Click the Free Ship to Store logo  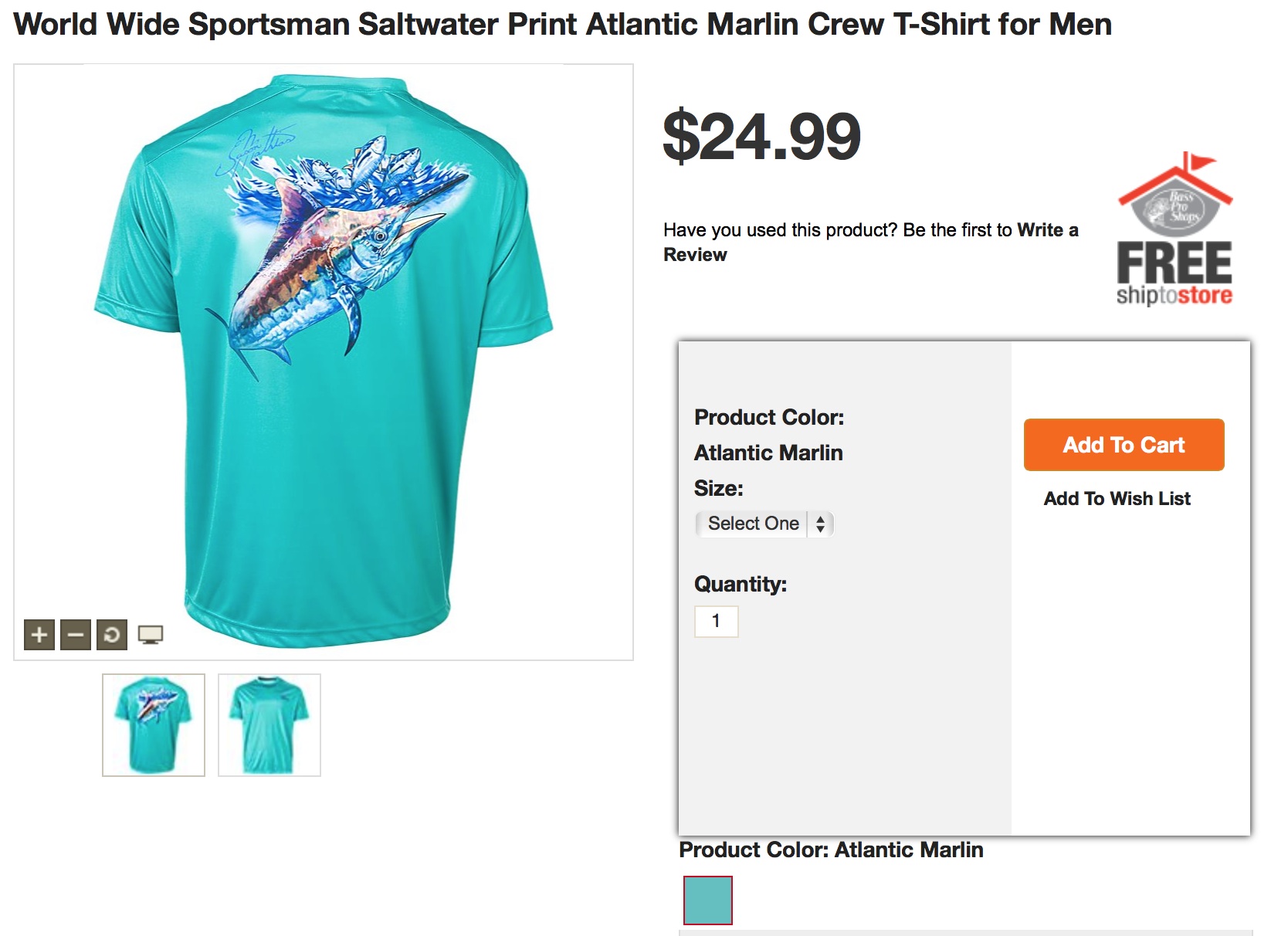click(x=1174, y=232)
